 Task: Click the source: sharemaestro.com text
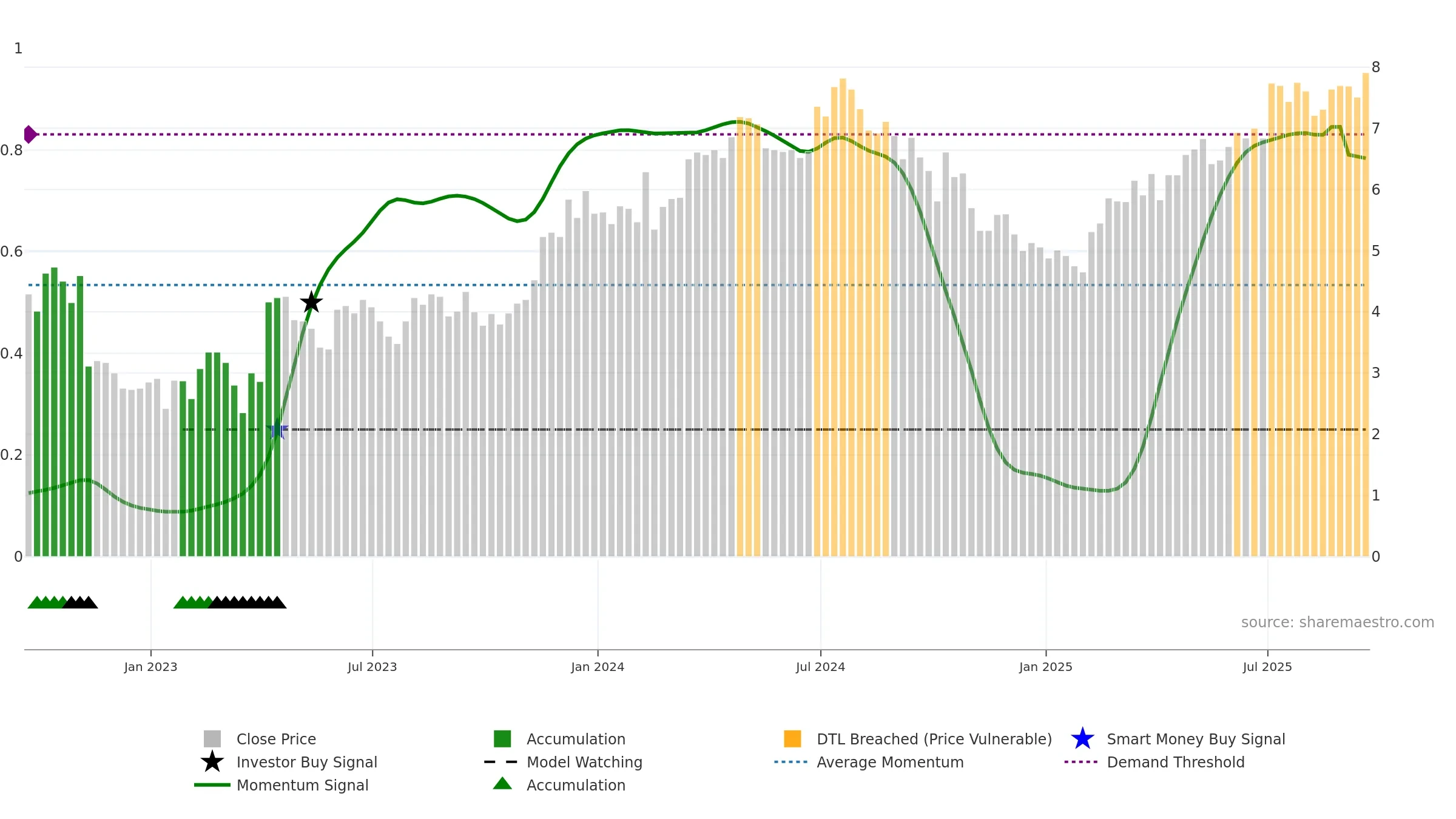coord(1338,622)
